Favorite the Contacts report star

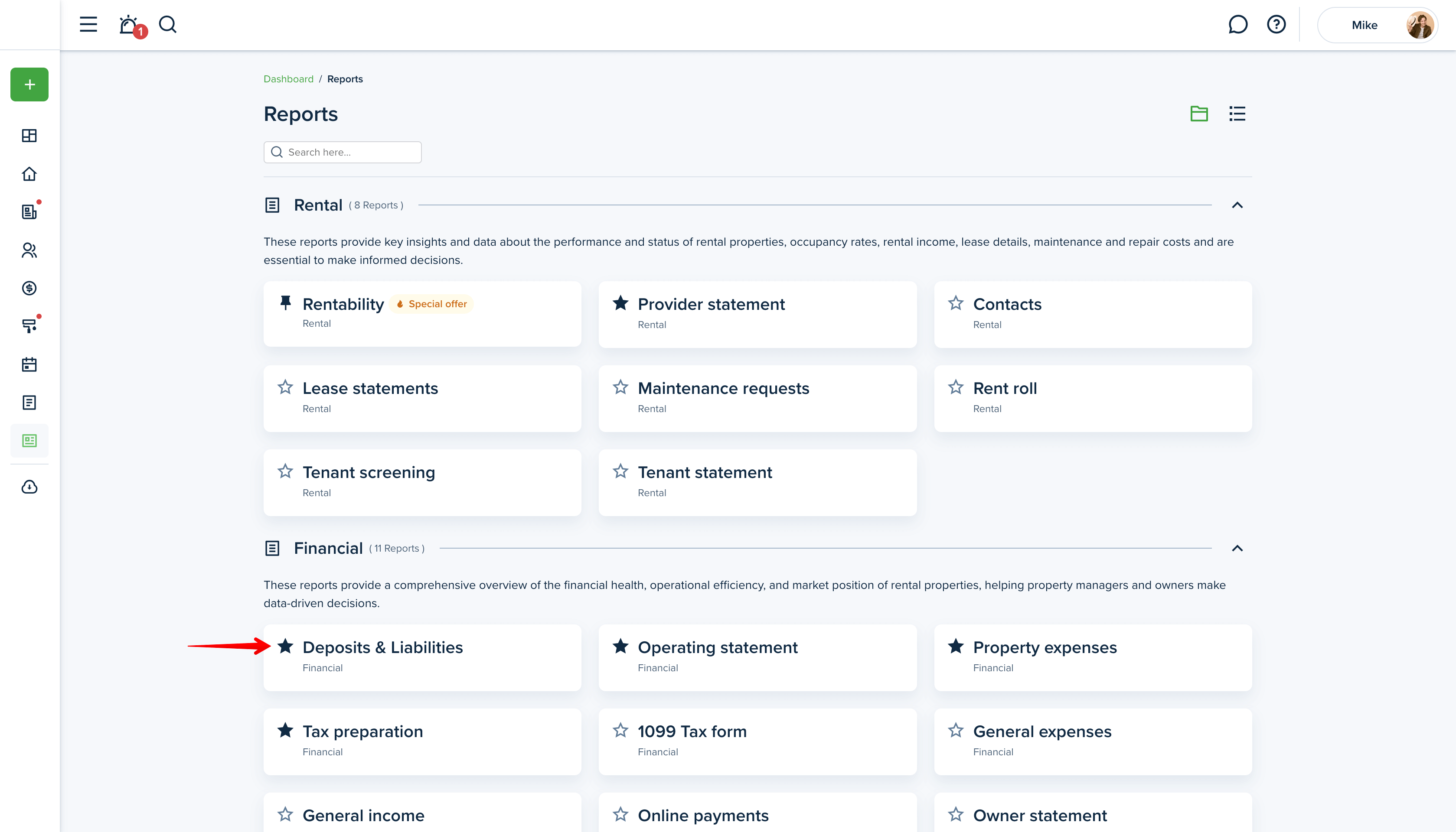pyautogui.click(x=956, y=303)
